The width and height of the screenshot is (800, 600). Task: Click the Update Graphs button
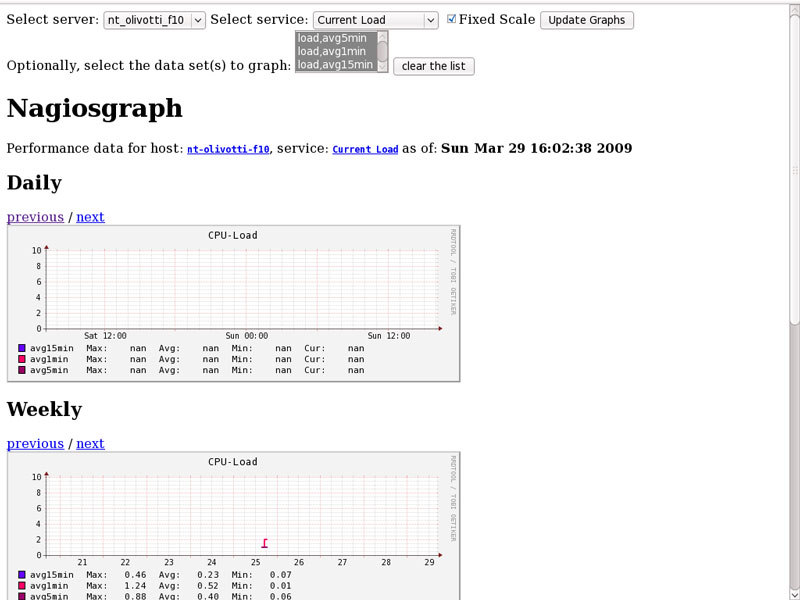coord(587,20)
